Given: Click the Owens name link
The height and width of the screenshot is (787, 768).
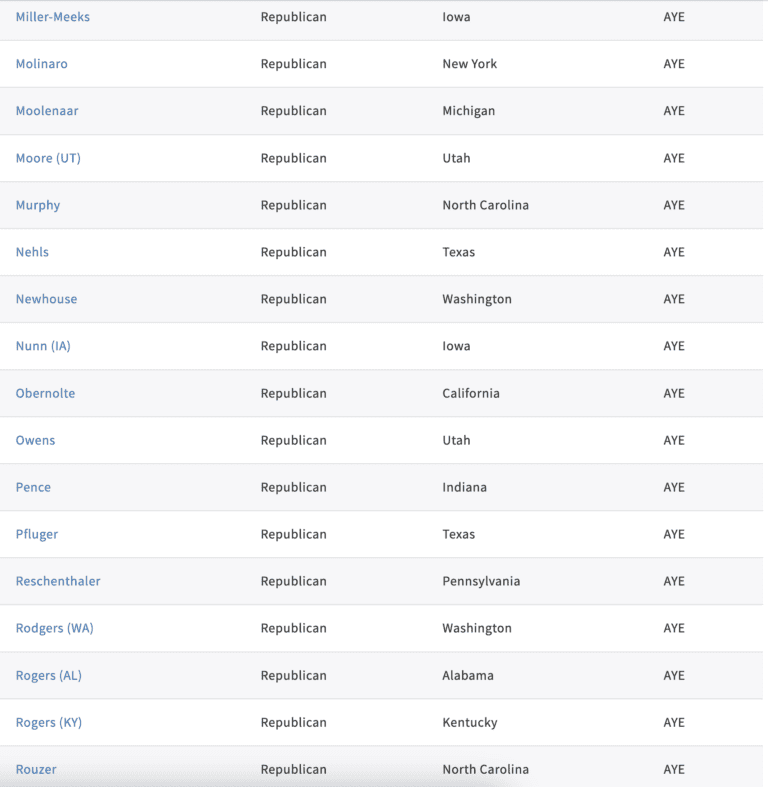Looking at the screenshot, I should [35, 440].
